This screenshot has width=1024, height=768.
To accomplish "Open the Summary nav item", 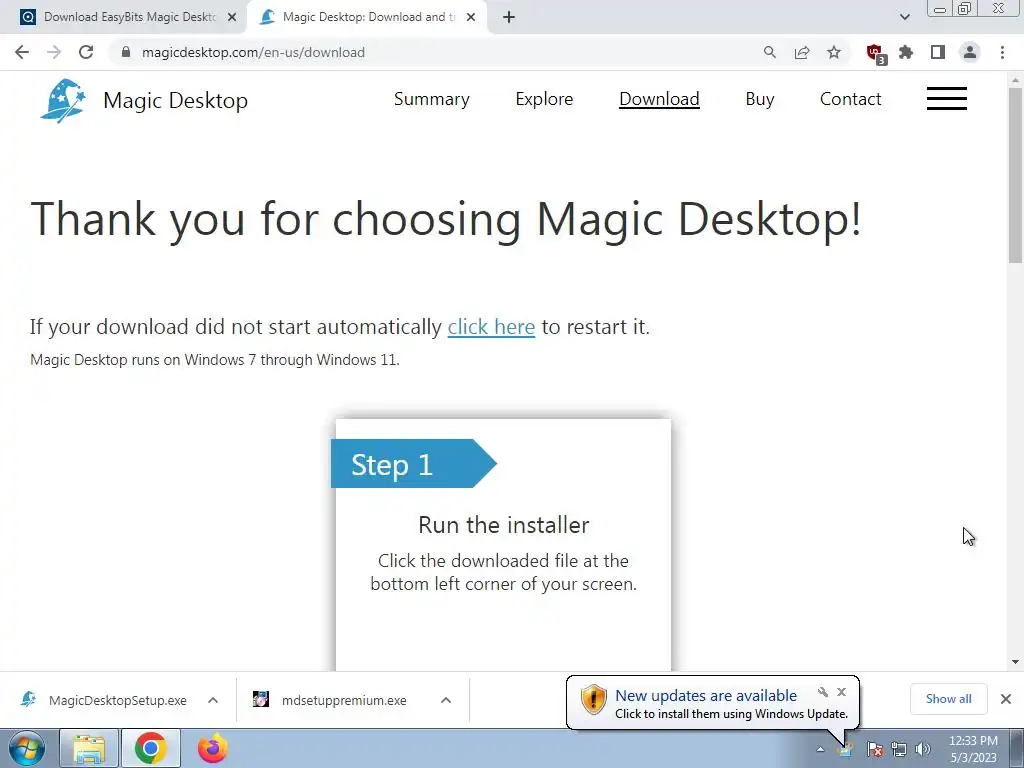I will tap(432, 99).
